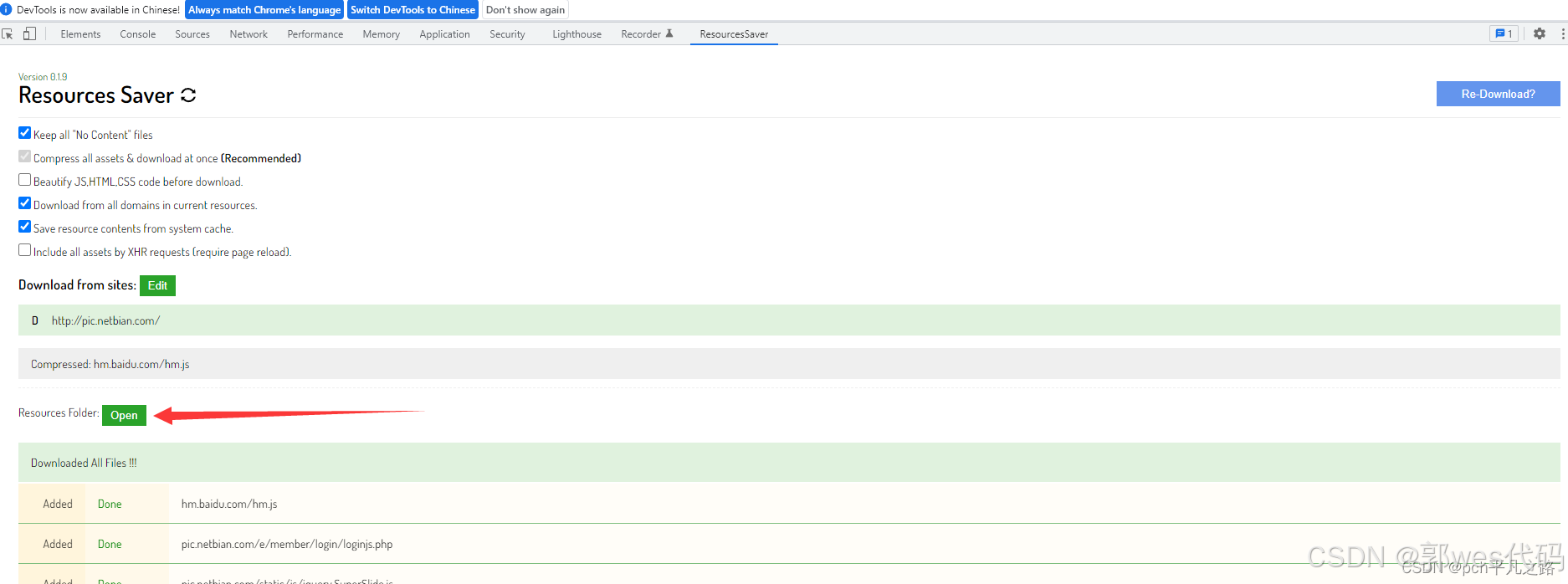Image resolution: width=1568 pixels, height=584 pixels.
Task: Click the refresh icon beside Resources Saver title
Action: (x=188, y=95)
